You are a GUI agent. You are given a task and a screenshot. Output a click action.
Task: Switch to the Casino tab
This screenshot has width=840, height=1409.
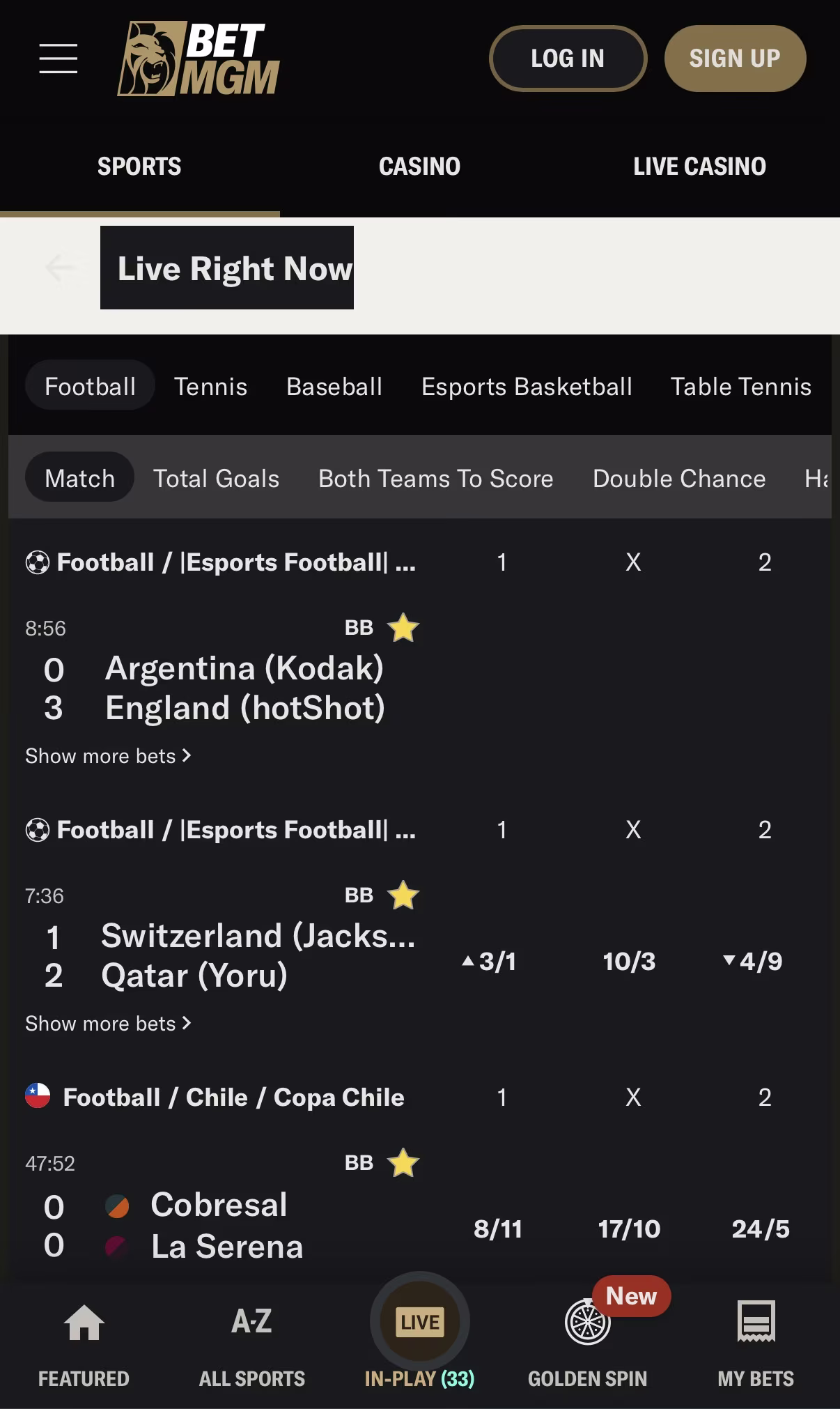click(x=419, y=167)
